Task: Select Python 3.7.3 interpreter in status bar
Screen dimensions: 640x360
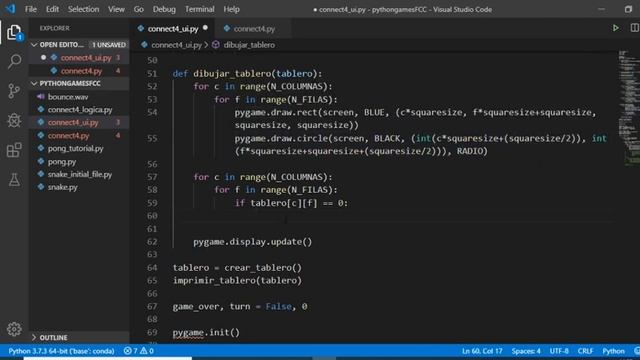Action: pyautogui.click(x=61, y=351)
